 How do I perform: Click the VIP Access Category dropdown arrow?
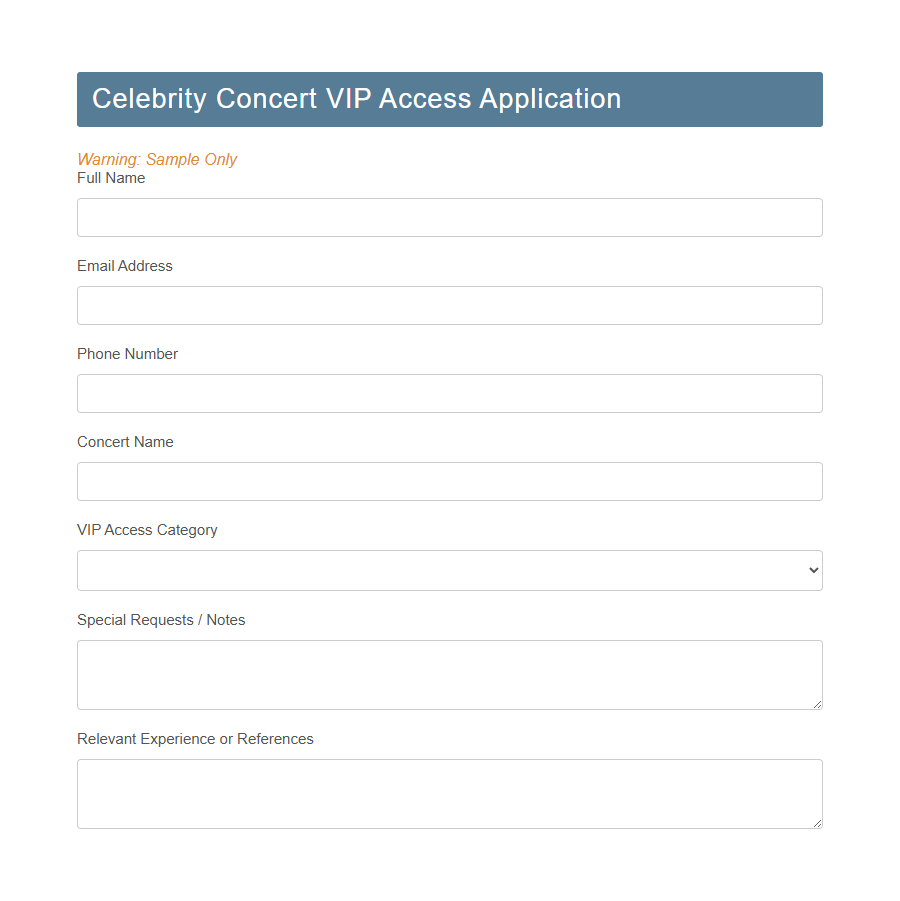[812, 570]
